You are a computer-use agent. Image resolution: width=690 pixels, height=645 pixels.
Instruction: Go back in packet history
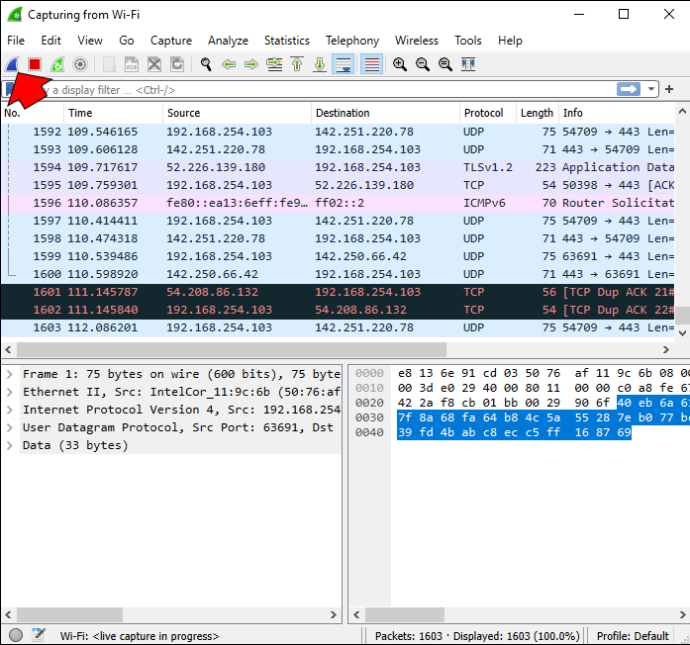(228, 65)
